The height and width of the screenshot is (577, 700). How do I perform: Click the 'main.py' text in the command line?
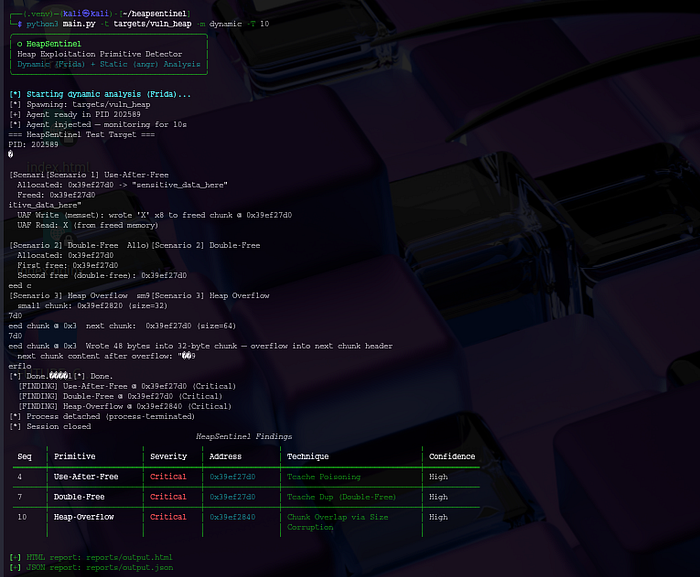coord(79,24)
